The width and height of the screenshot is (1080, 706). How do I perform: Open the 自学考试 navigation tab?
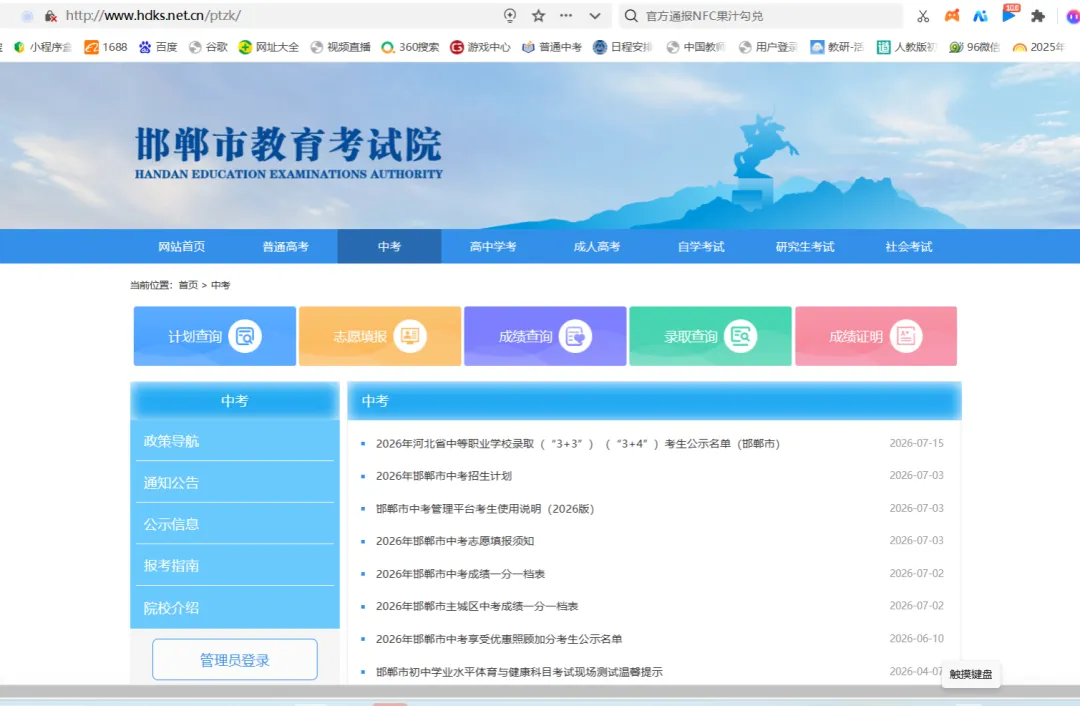[701, 247]
